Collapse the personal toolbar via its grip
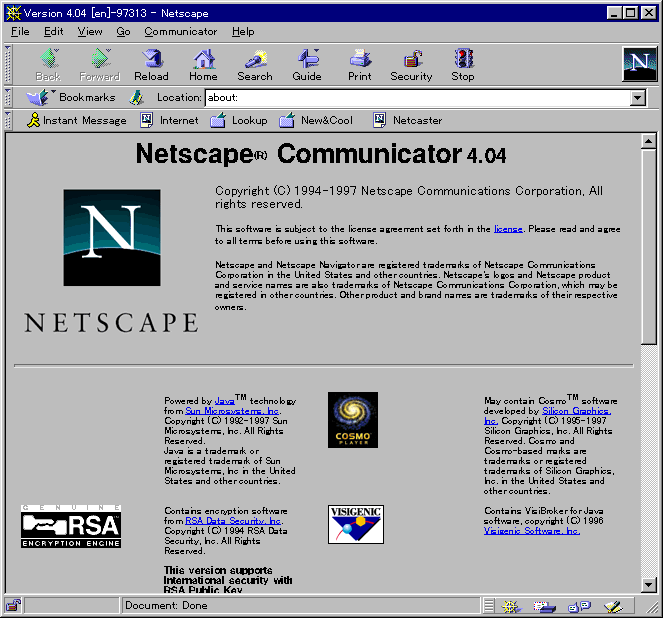The width and height of the screenshot is (663, 618). (x=8, y=120)
